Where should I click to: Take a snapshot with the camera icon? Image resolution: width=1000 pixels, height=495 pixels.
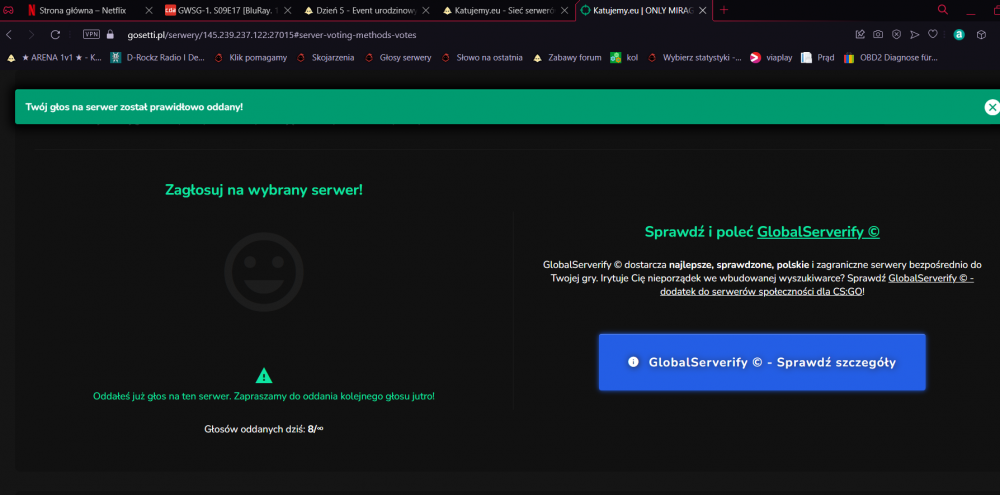click(x=878, y=34)
